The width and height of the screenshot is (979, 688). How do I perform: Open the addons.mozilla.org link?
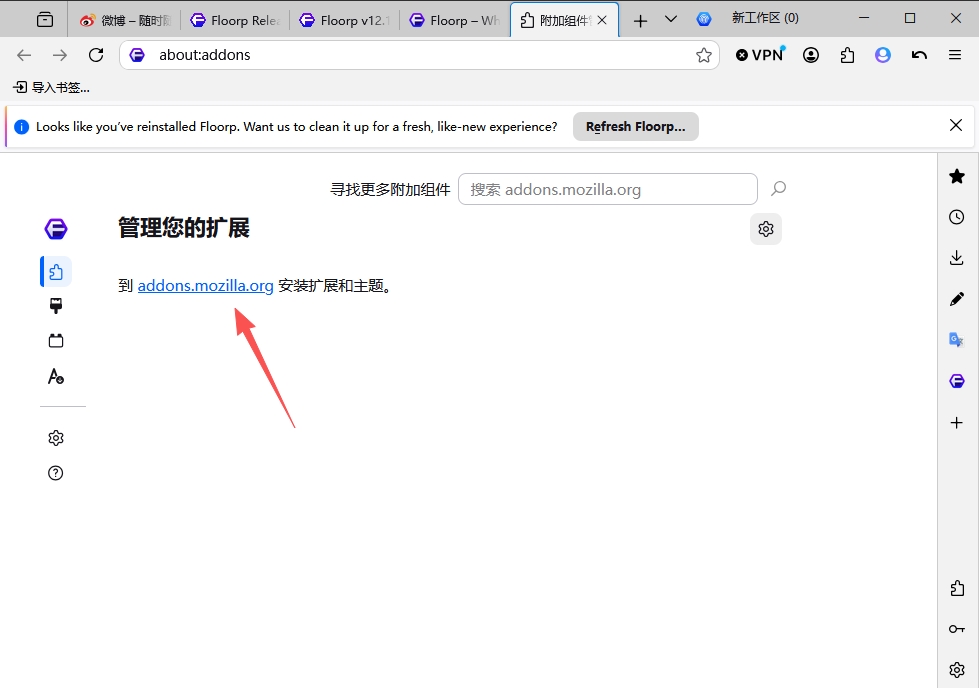205,285
